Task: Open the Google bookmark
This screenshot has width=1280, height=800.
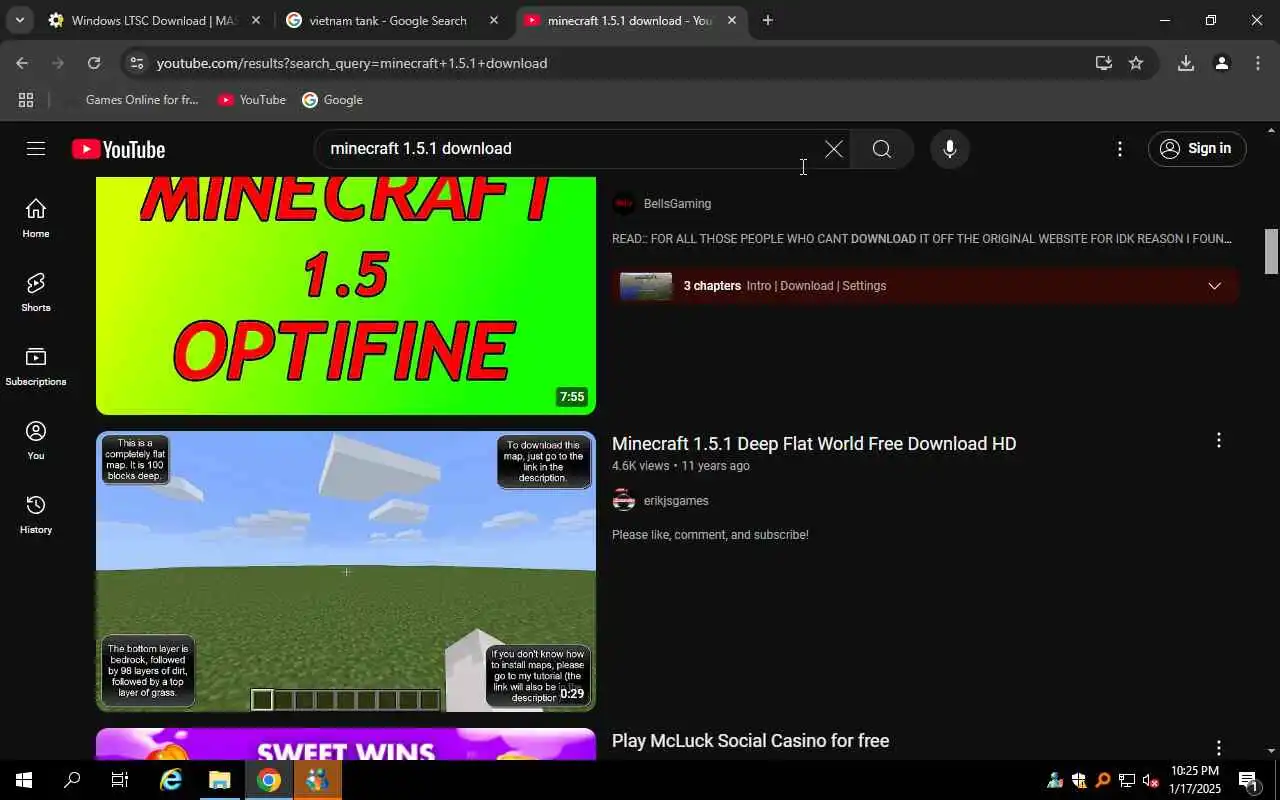Action: click(333, 100)
